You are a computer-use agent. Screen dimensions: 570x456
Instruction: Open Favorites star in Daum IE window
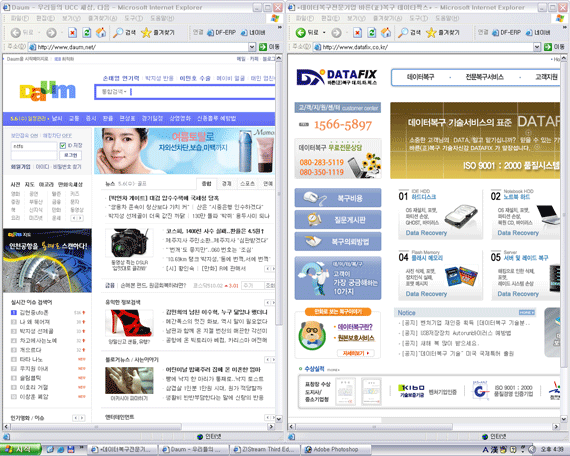point(158,33)
